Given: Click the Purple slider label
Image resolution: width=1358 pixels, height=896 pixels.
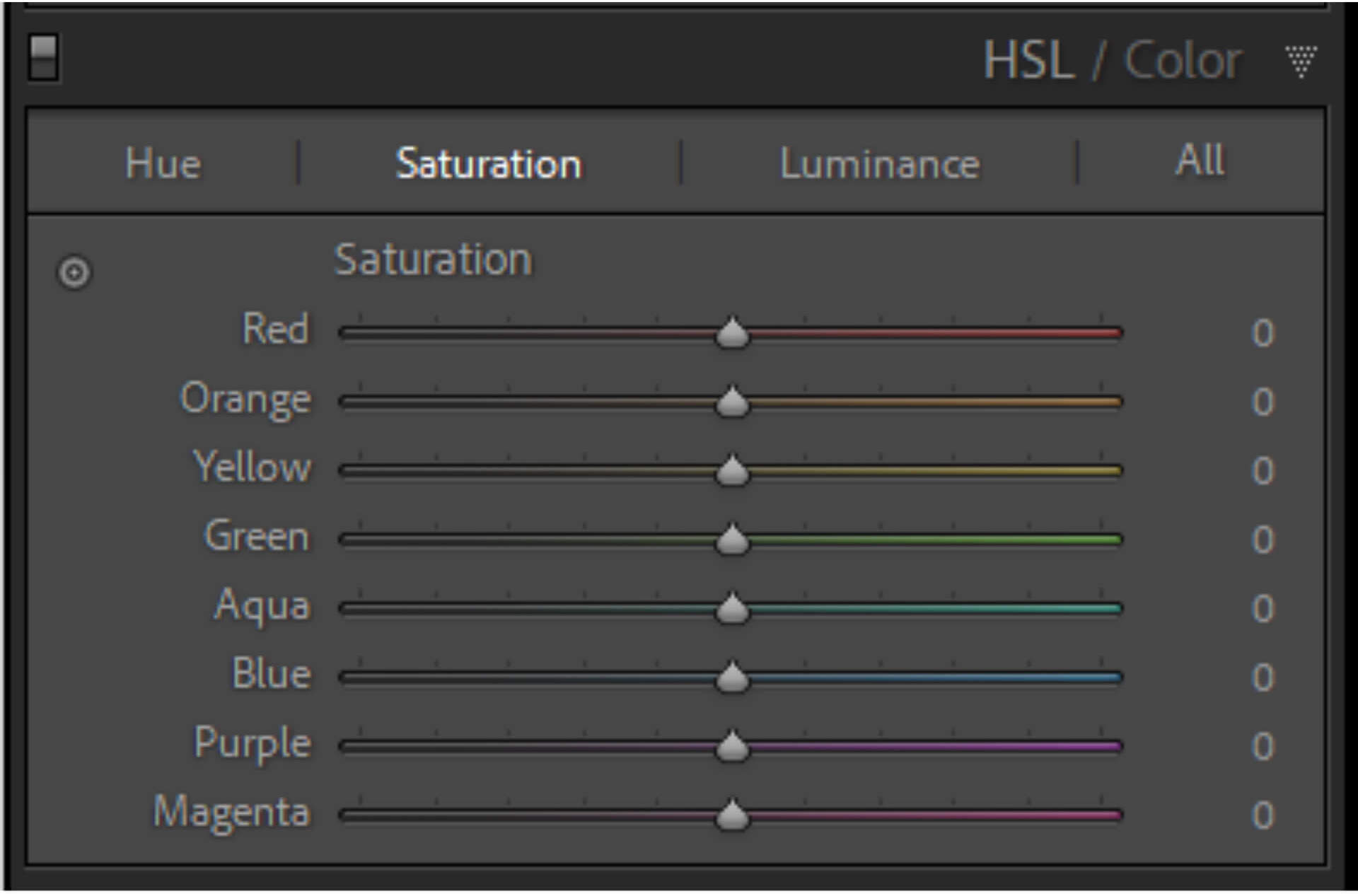Looking at the screenshot, I should coord(253,744).
